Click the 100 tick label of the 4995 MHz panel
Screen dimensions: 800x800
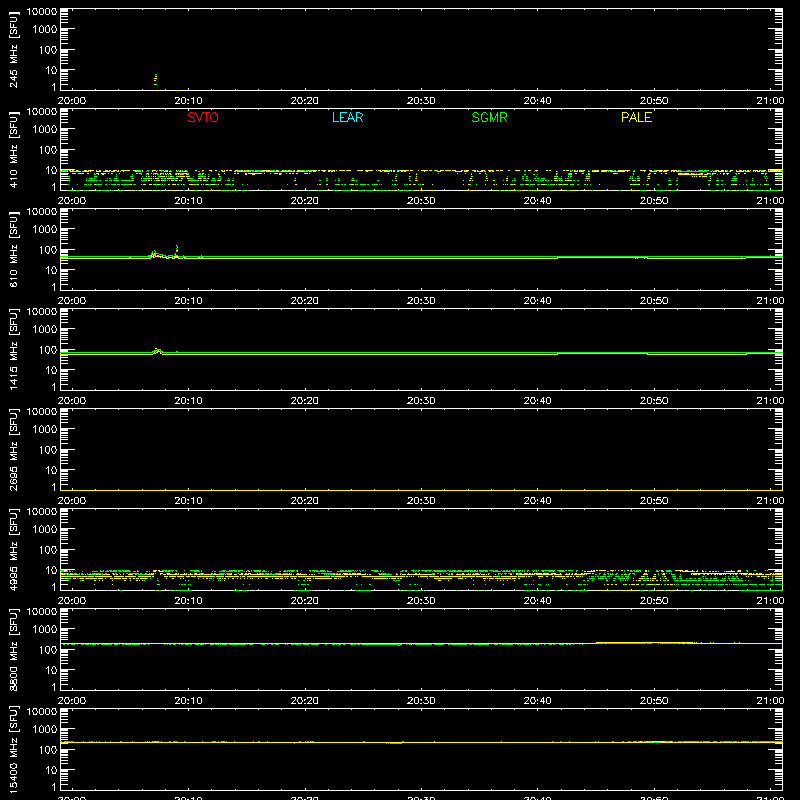click(x=48, y=550)
